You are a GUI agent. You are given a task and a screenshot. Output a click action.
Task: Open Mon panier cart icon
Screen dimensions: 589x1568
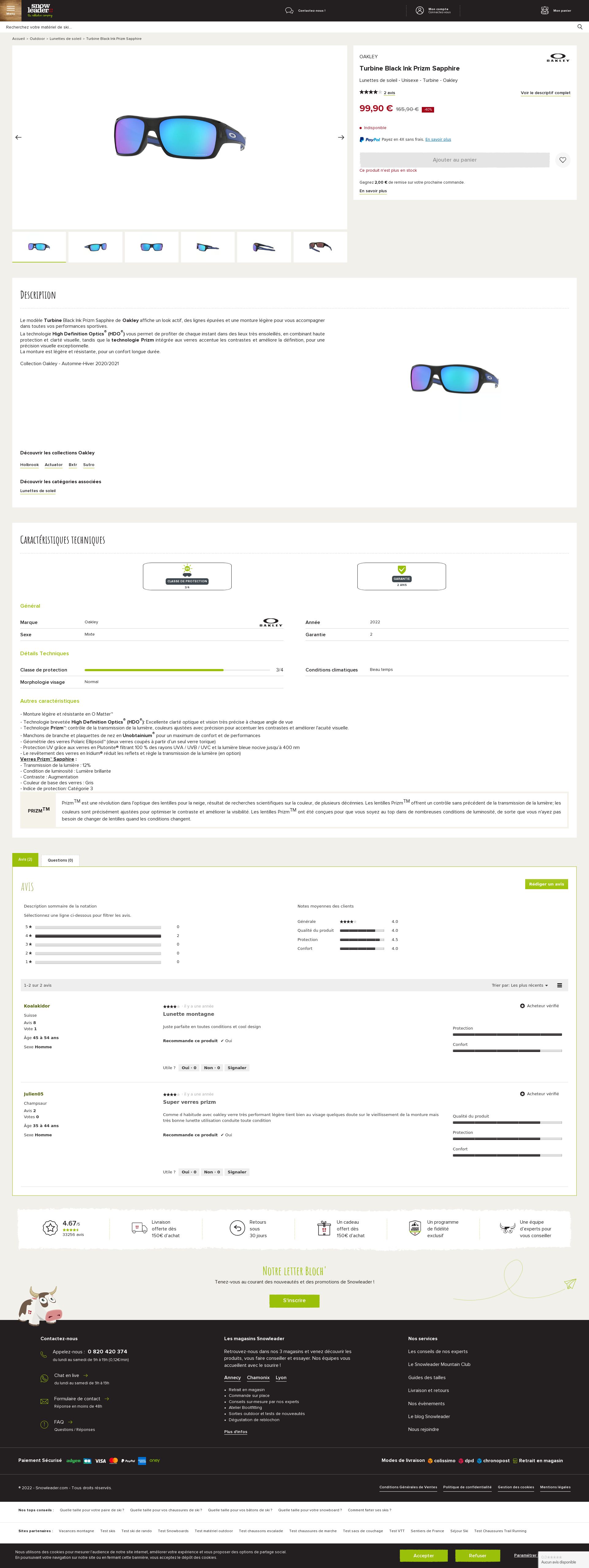(x=545, y=10)
